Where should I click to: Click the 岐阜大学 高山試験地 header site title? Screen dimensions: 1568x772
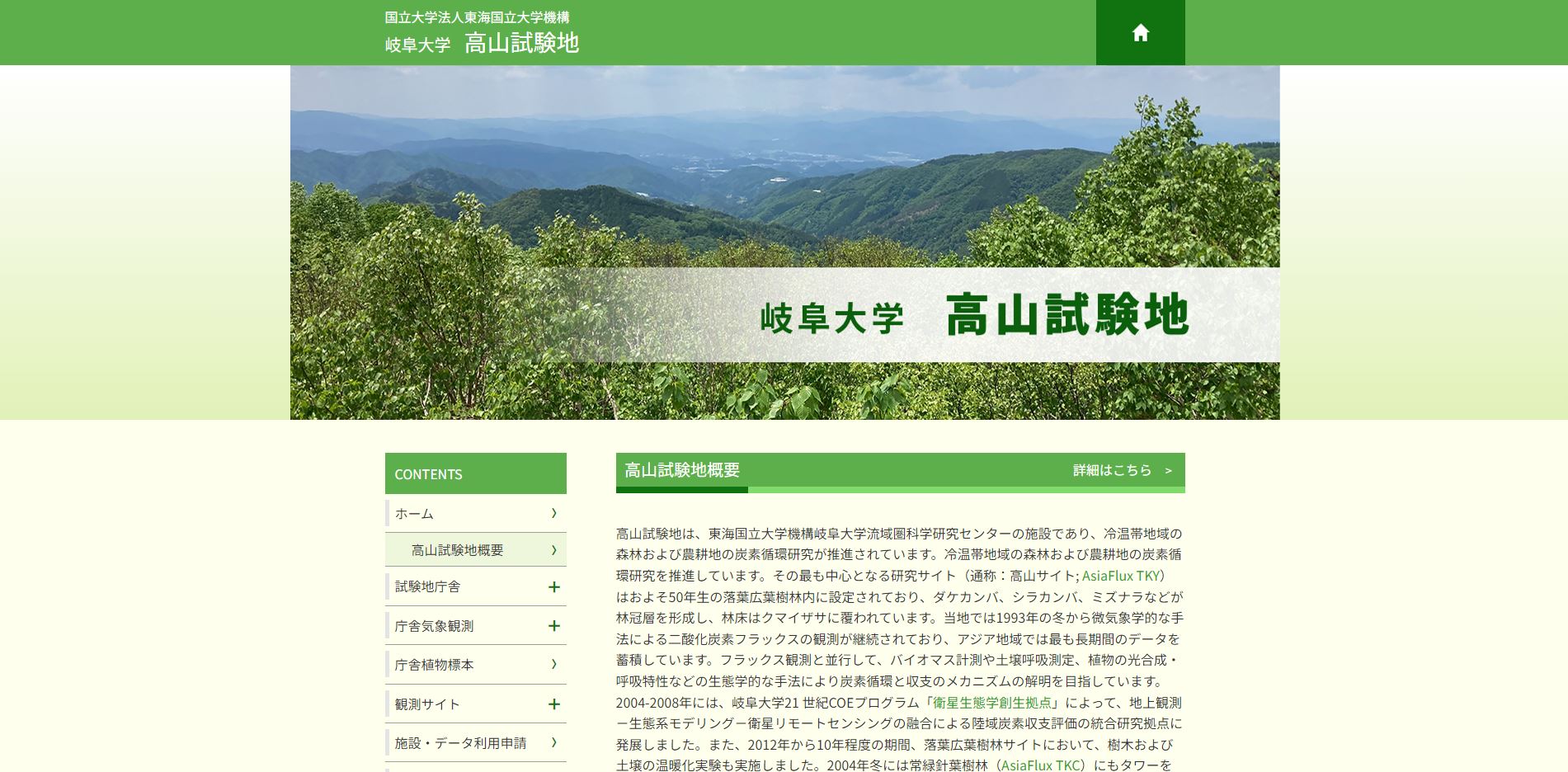pos(482,43)
